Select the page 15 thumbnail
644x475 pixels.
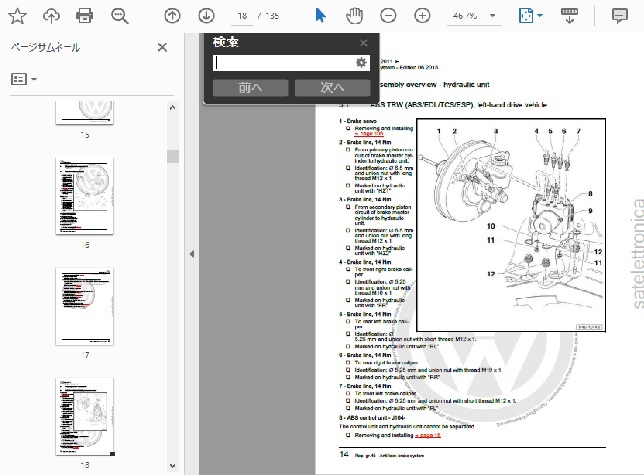85,112
